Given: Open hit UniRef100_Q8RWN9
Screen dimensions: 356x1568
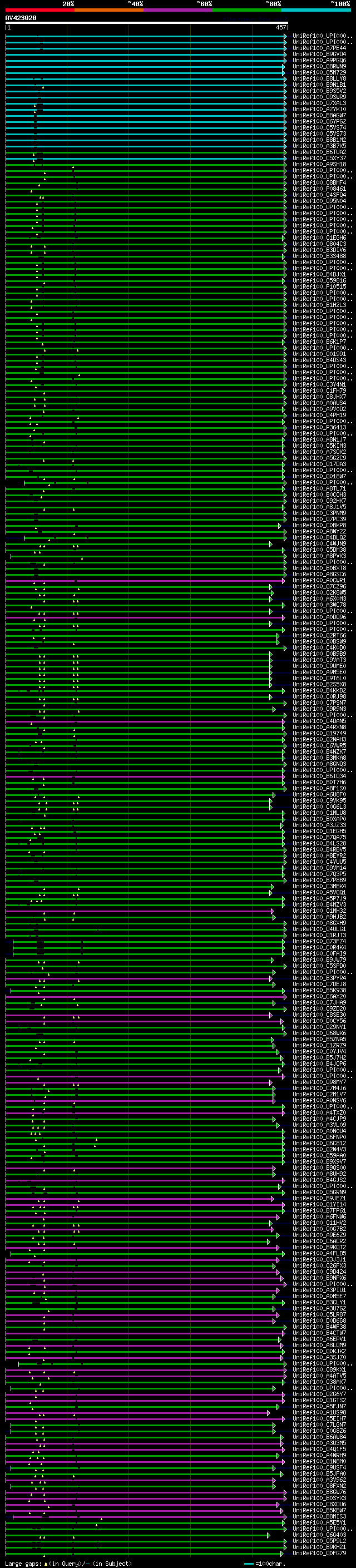Looking at the screenshot, I should point(319,66).
